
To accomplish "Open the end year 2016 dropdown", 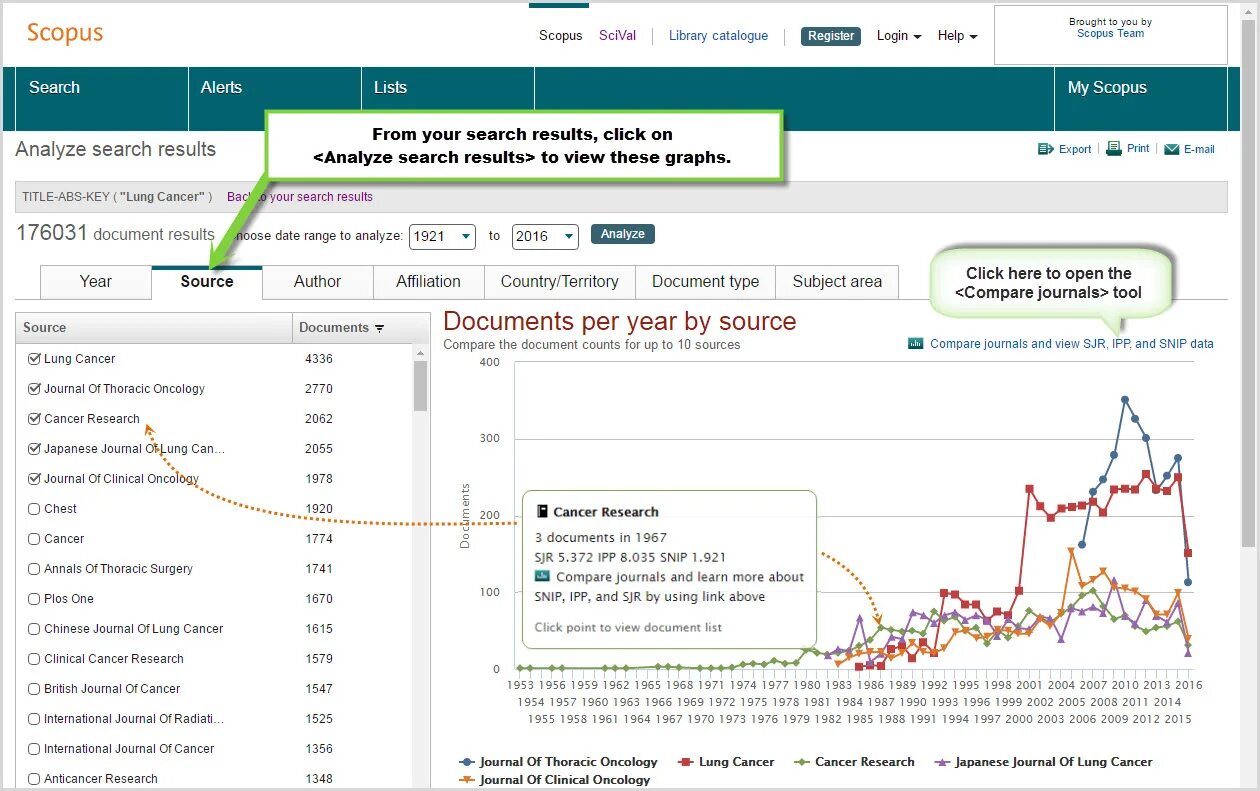I will pyautogui.click(x=545, y=236).
